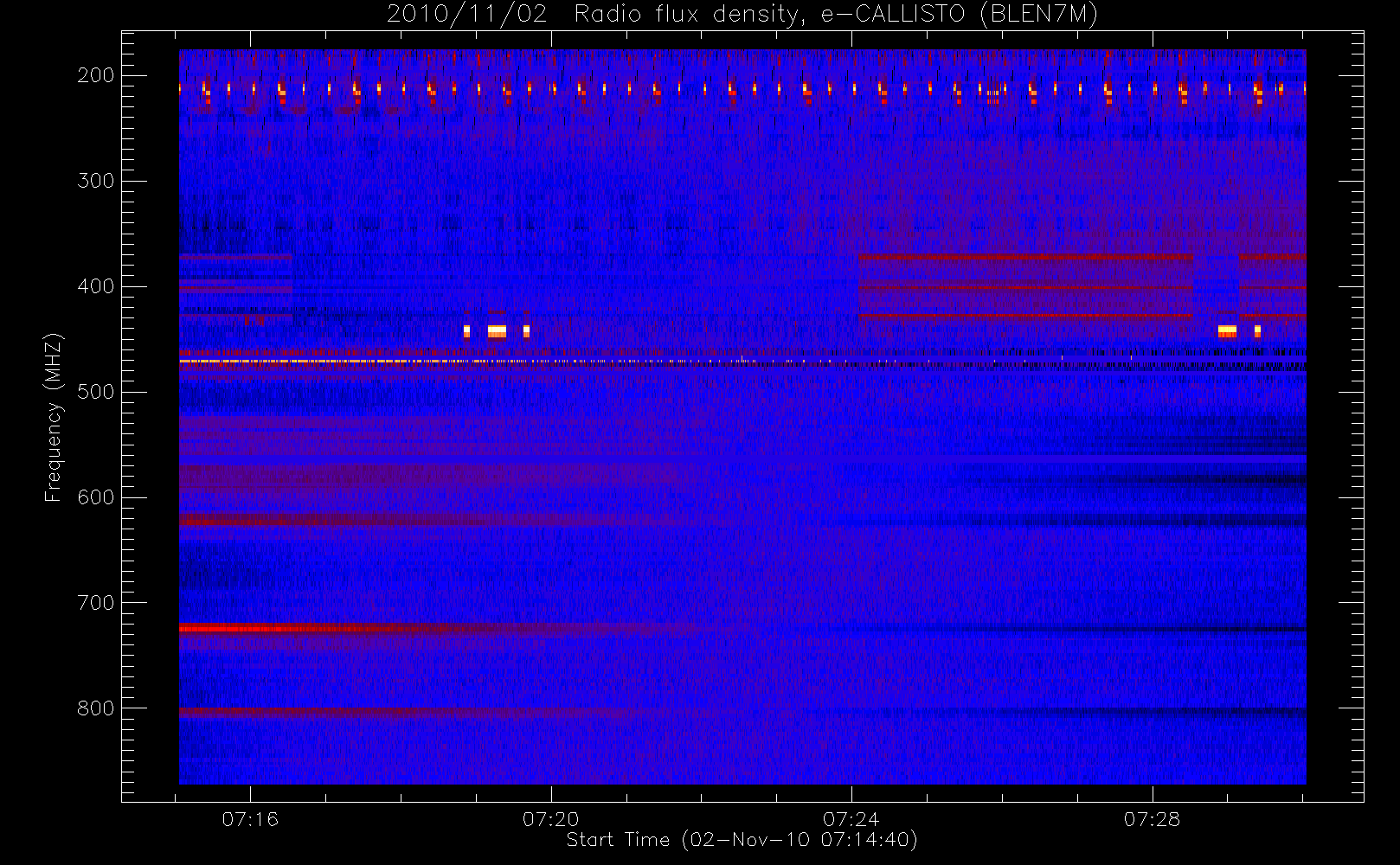Click the 07:20 time tick label
The image size is (1400, 865).
coord(551,819)
